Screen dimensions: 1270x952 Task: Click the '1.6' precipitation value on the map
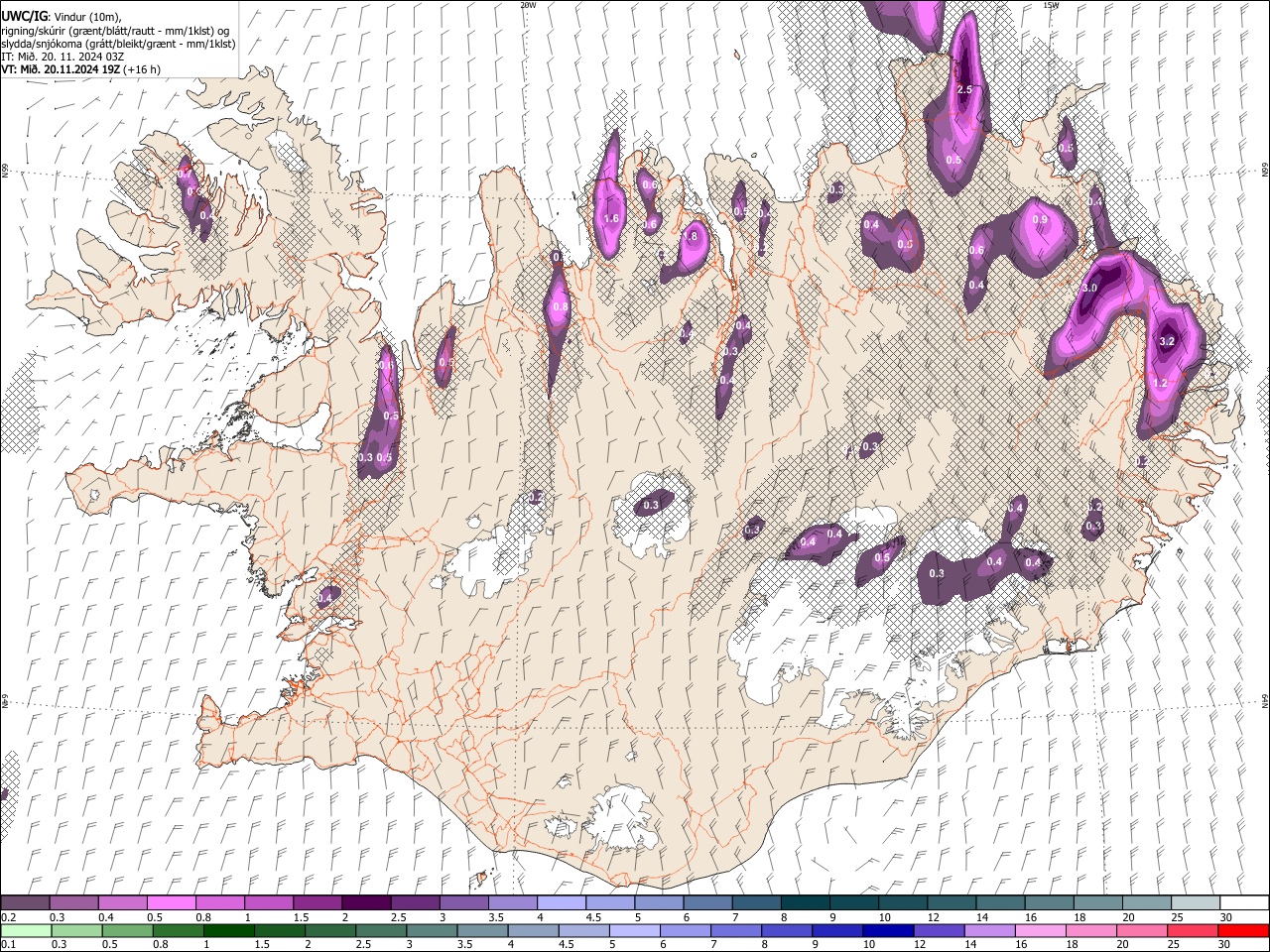point(611,218)
